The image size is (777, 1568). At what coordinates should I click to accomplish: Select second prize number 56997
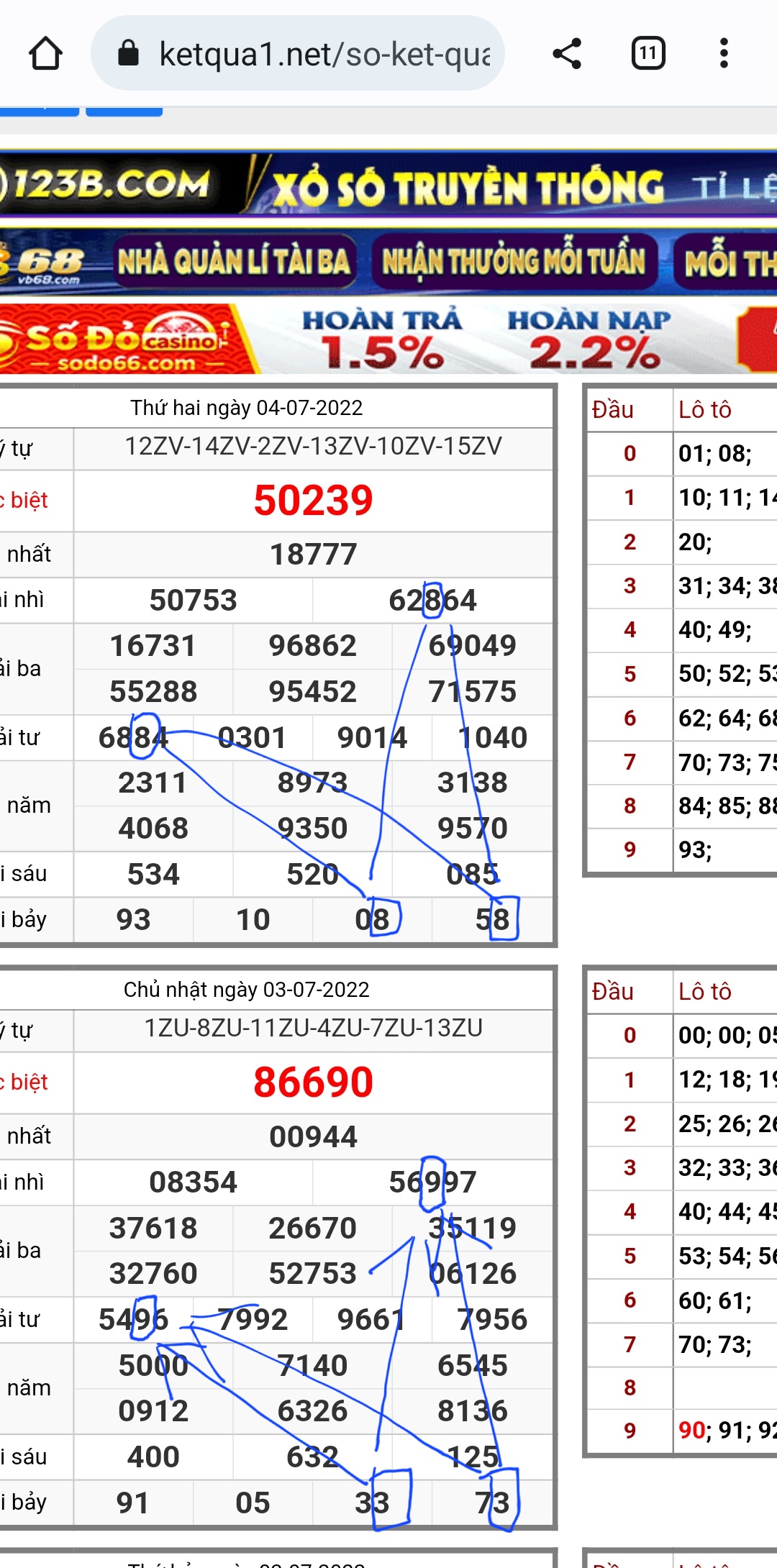coord(433,1182)
